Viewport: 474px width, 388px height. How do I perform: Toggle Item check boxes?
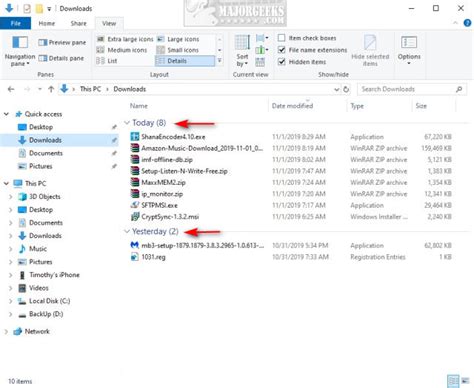(x=282, y=38)
